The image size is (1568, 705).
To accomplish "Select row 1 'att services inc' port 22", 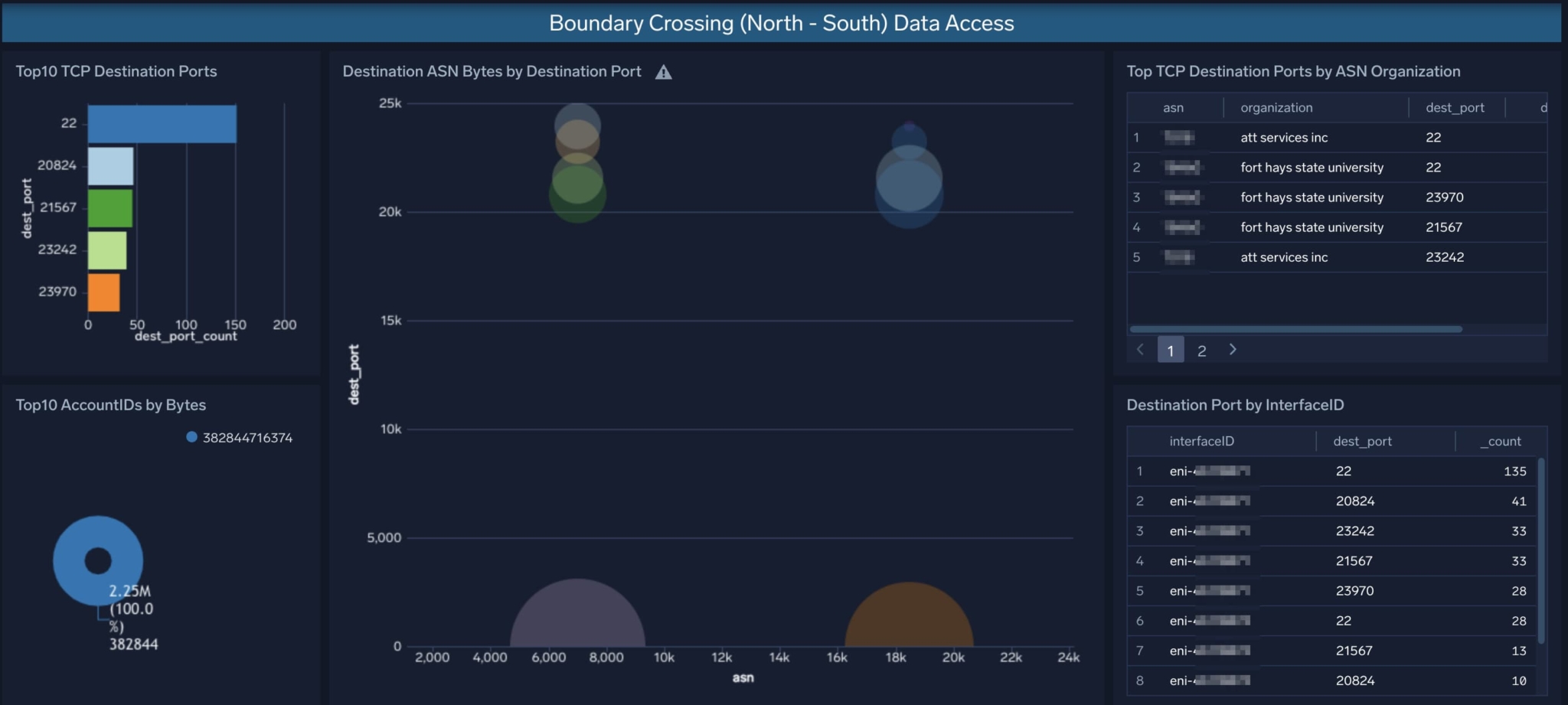I will point(1337,138).
